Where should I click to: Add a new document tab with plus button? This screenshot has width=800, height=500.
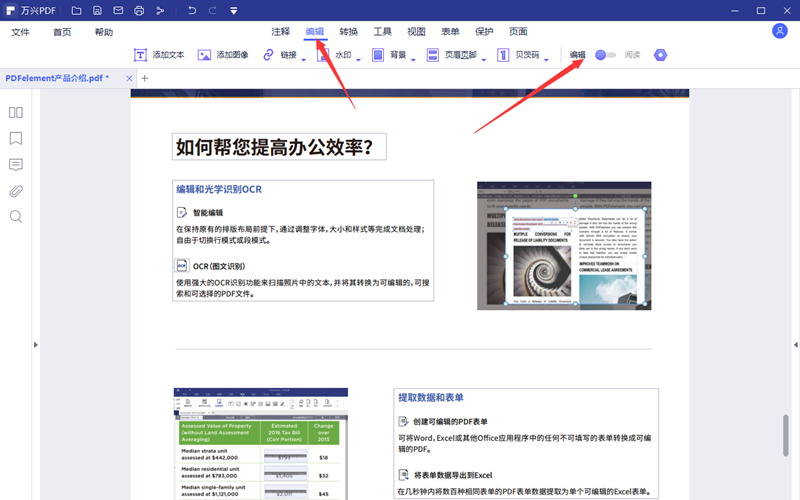coord(144,78)
